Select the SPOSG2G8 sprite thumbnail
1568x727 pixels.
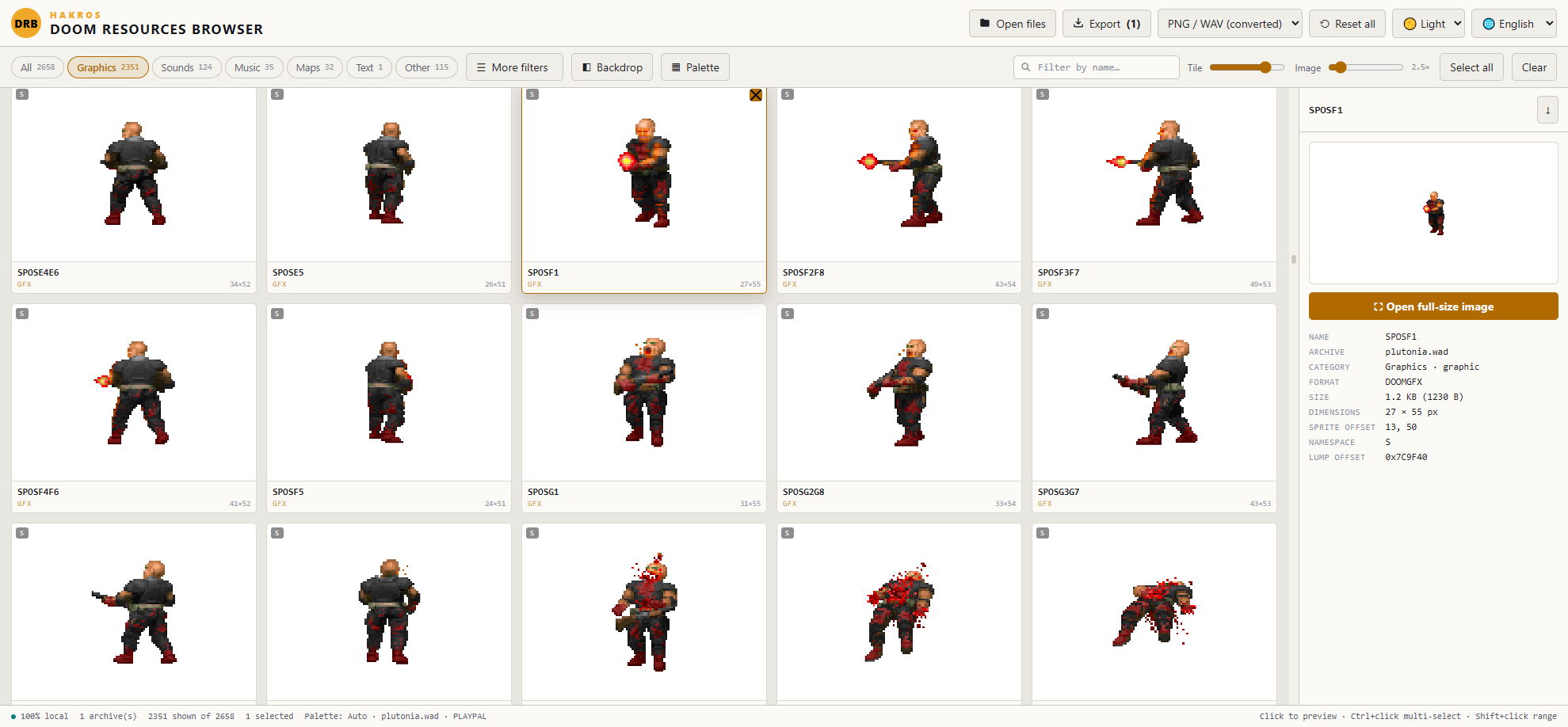coord(899,393)
